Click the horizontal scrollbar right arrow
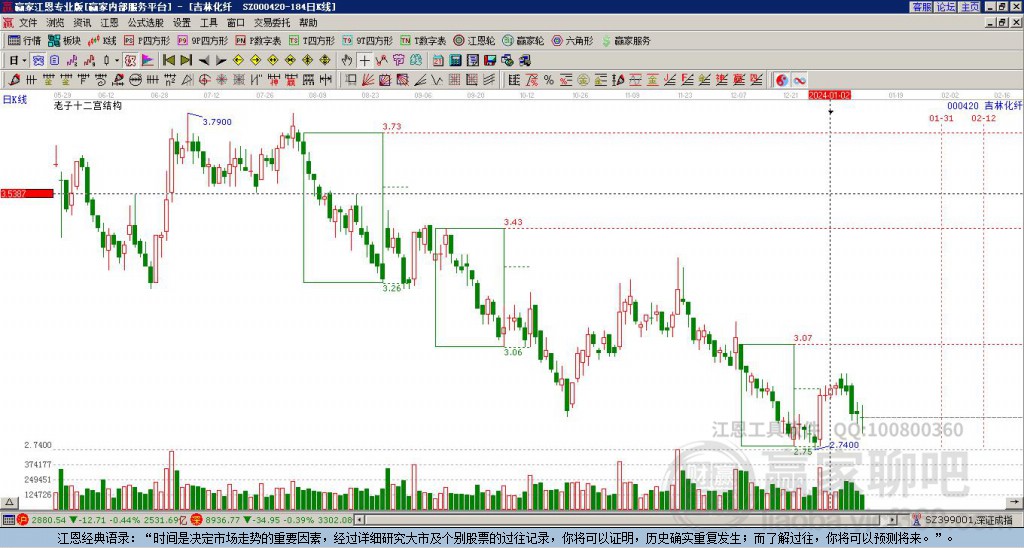This screenshot has height=548, width=1024. coord(893,520)
